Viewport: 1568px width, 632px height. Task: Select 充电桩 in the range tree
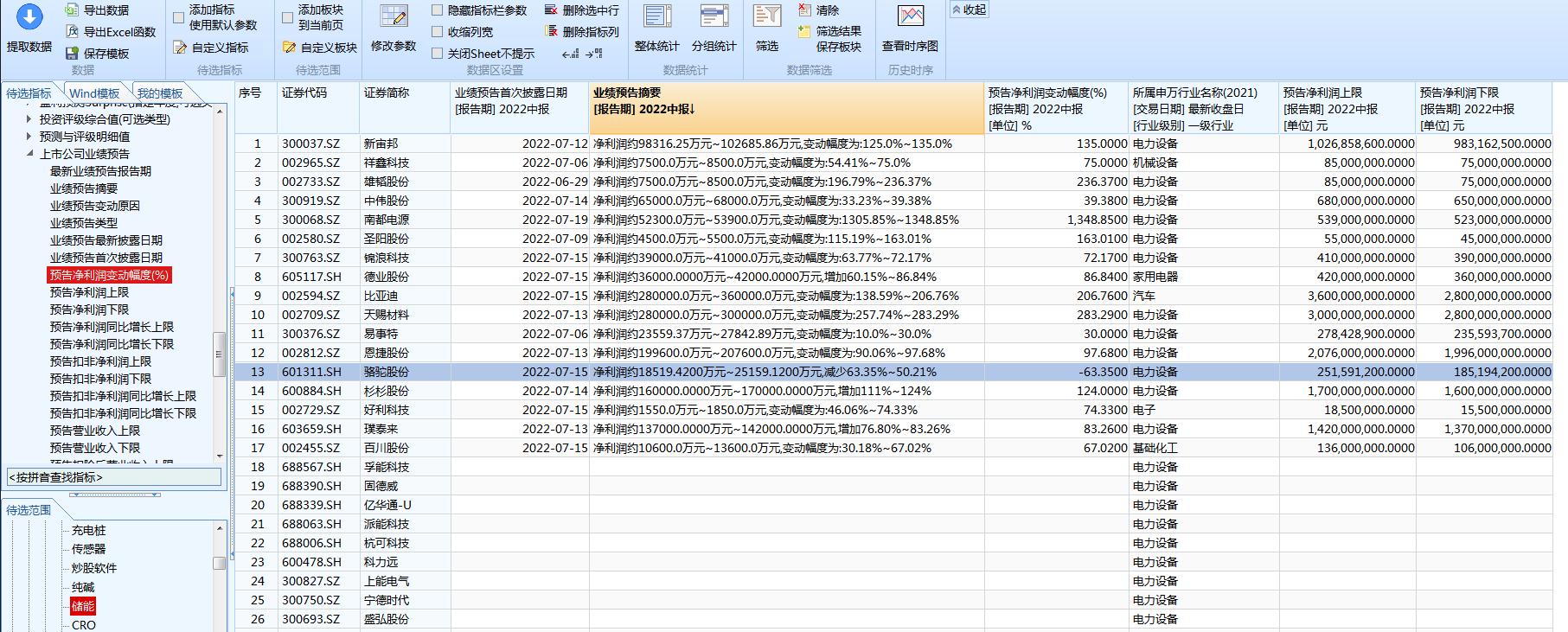(88, 530)
